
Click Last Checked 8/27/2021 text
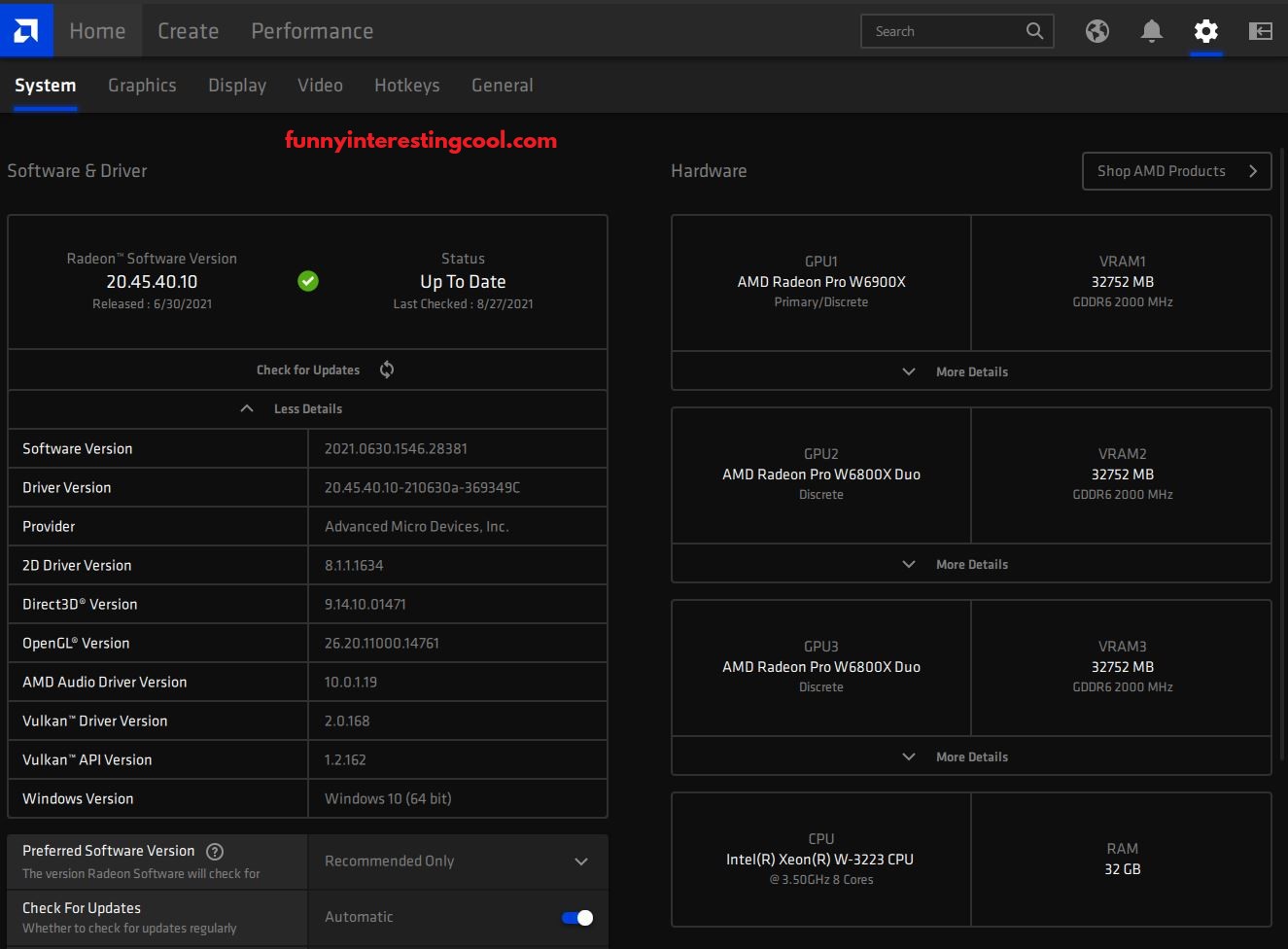pyautogui.click(x=463, y=304)
